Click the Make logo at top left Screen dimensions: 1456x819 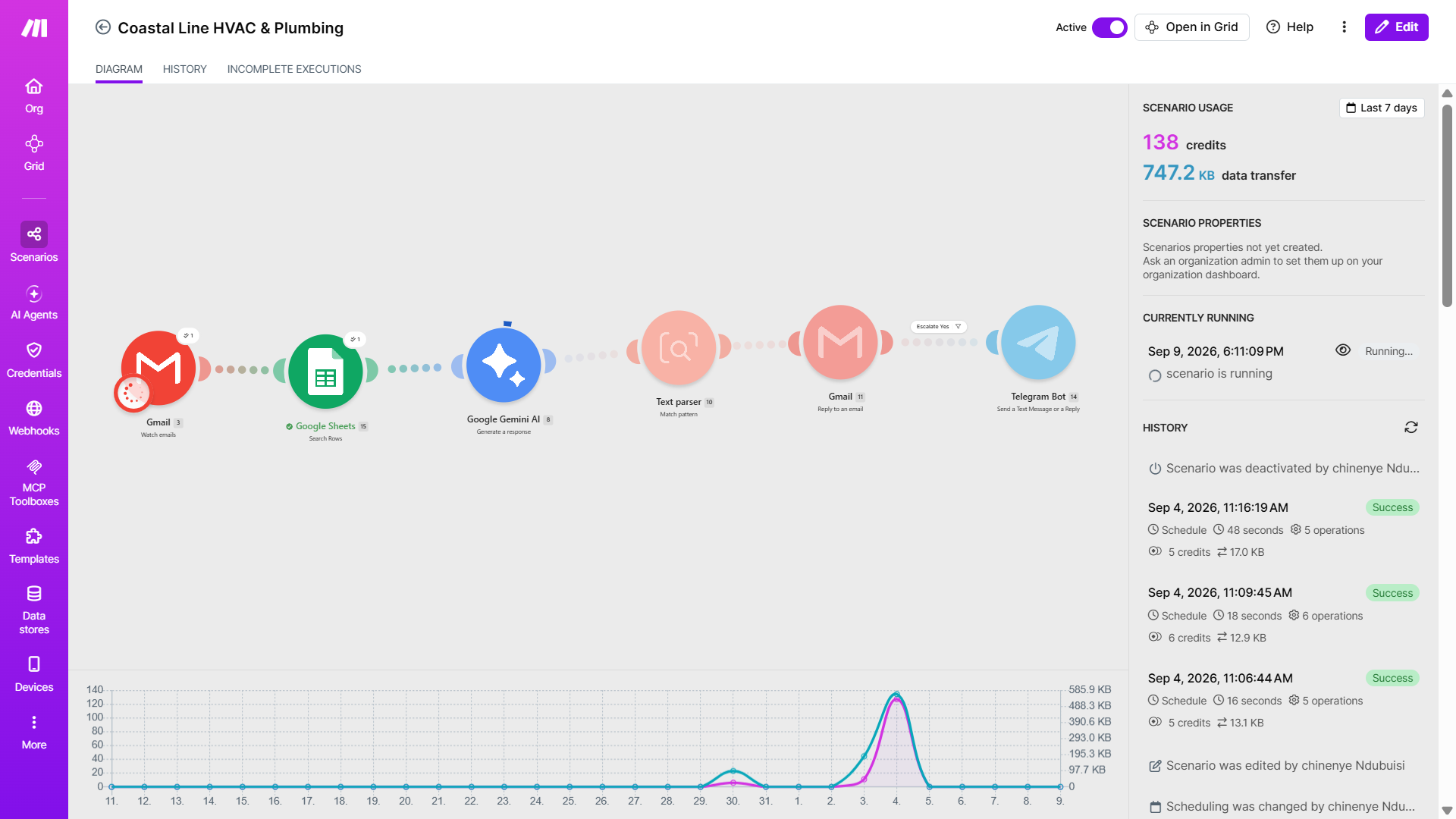tap(34, 28)
